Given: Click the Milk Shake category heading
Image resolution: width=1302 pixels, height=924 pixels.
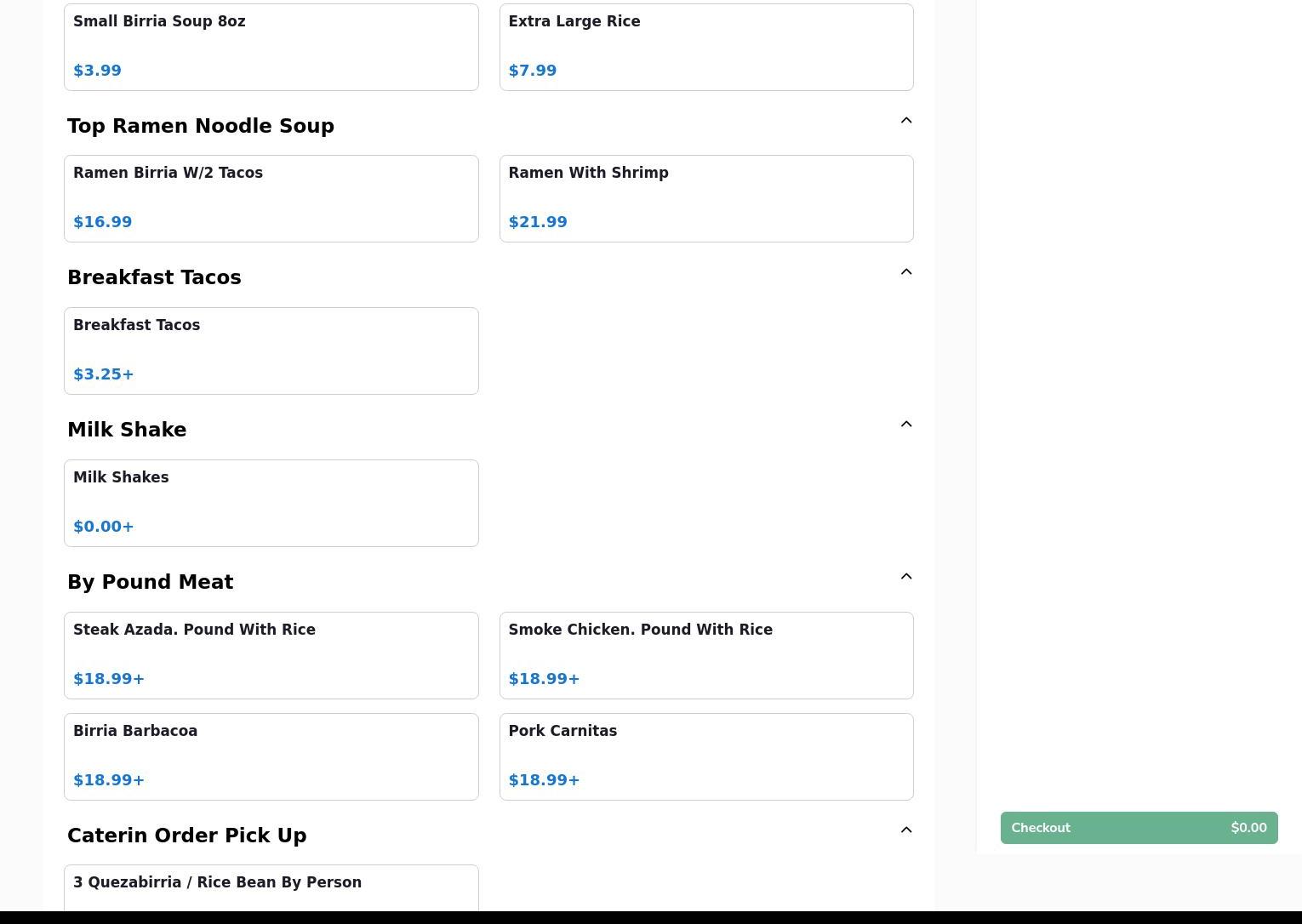Looking at the screenshot, I should tap(127, 430).
